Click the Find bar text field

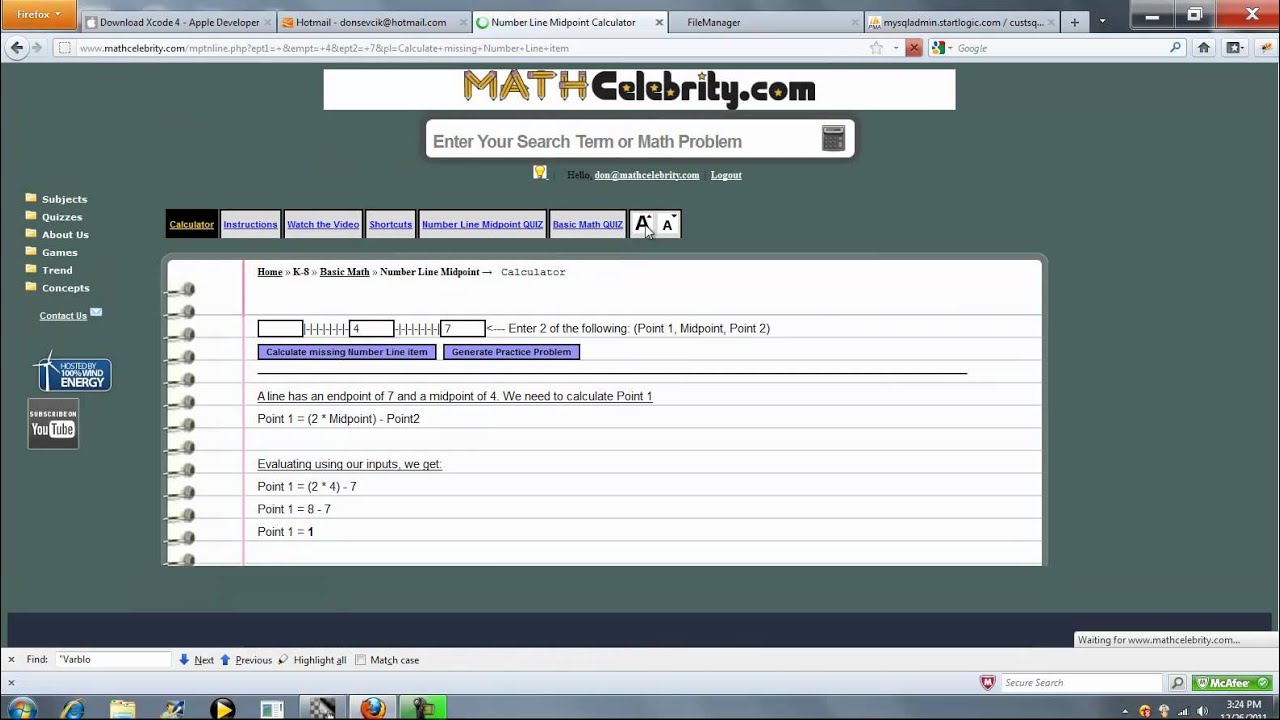pyautogui.click(x=113, y=660)
